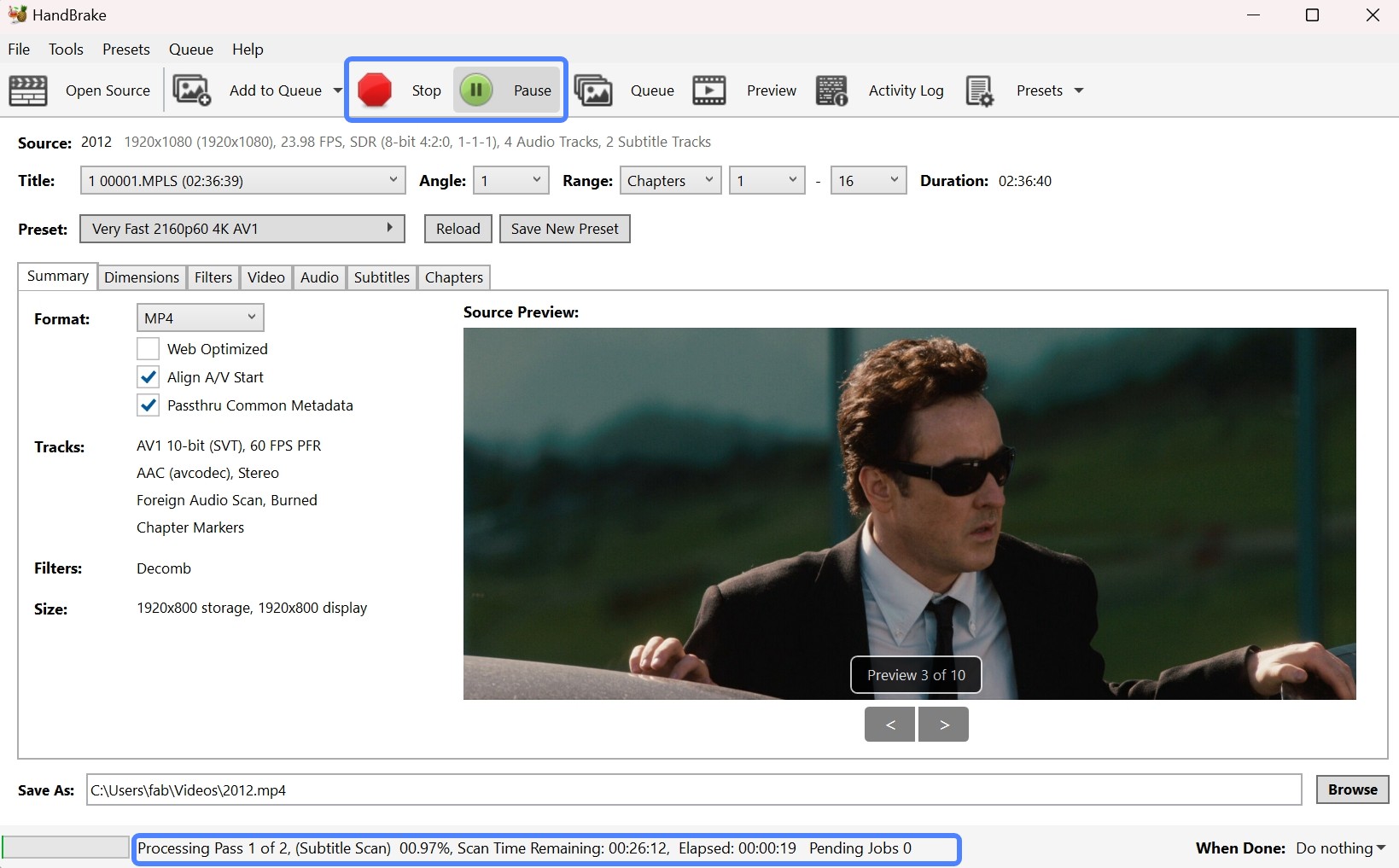Enable Web Optimized output
Image resolution: width=1399 pixels, height=868 pixels.
(x=148, y=348)
